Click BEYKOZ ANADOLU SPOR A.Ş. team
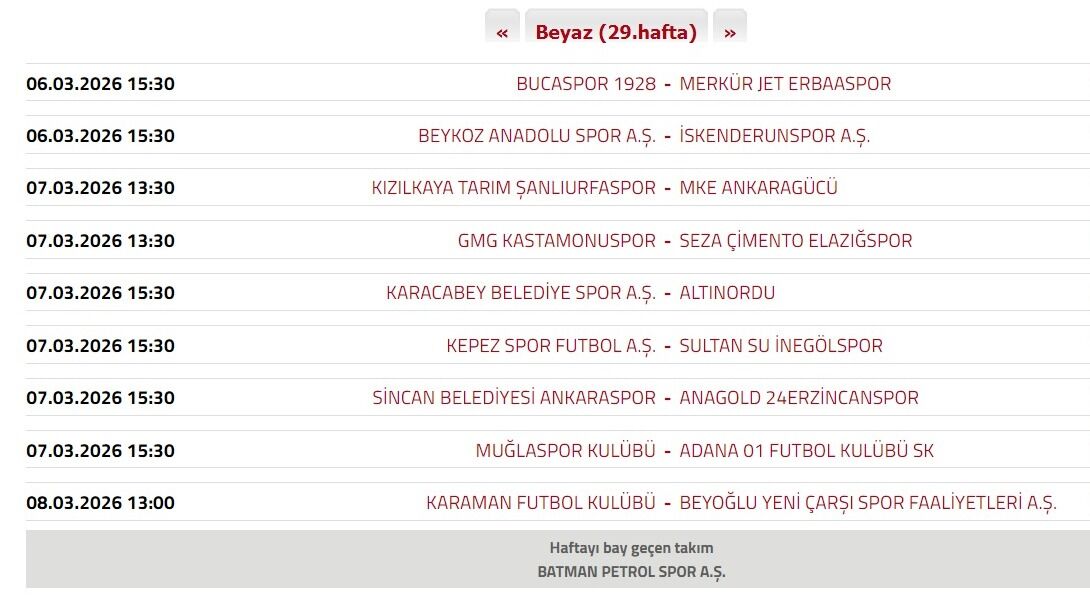Viewport: 1090px width, 599px height. [537, 136]
